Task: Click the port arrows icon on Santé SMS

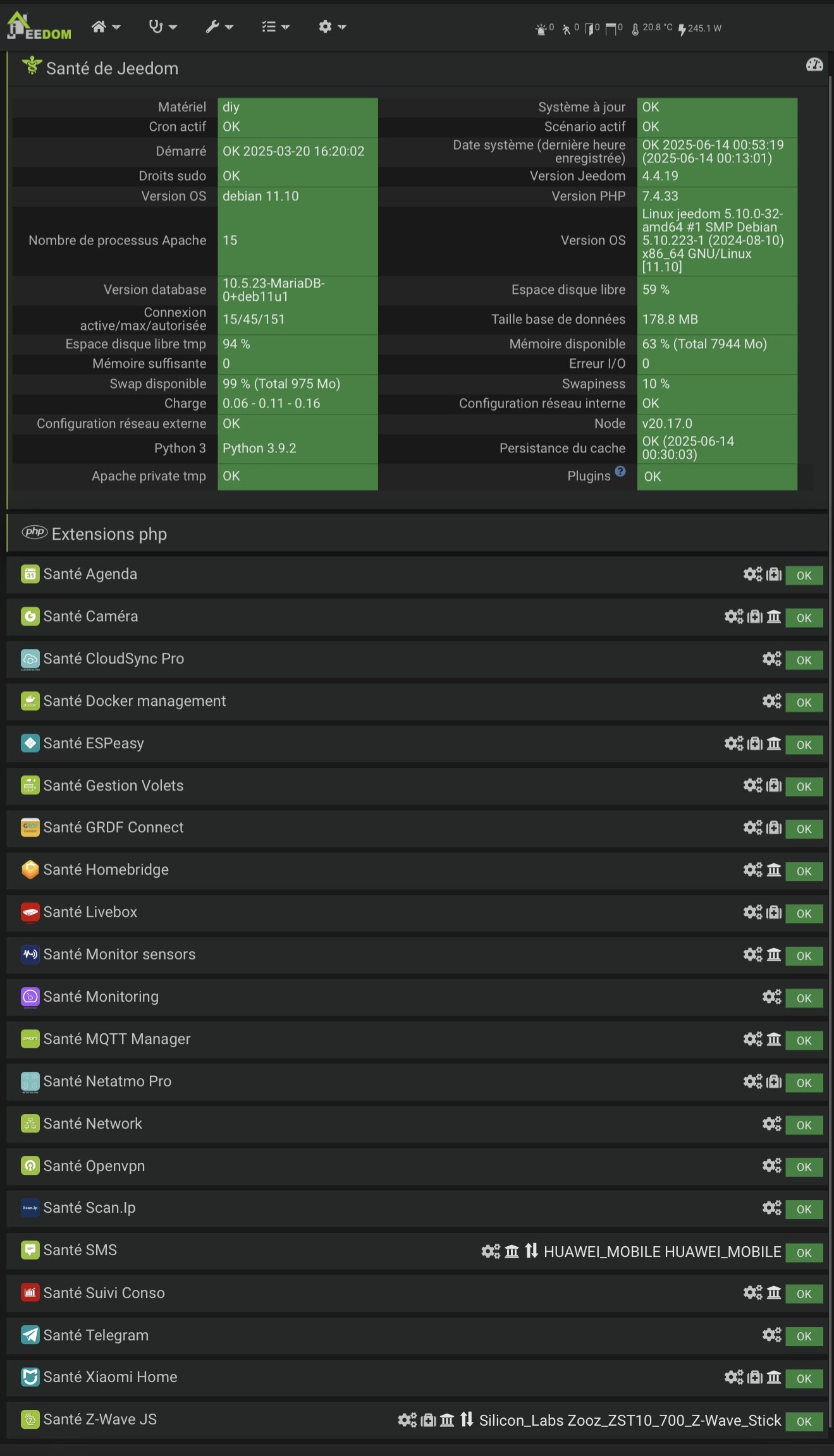Action: 532,1250
